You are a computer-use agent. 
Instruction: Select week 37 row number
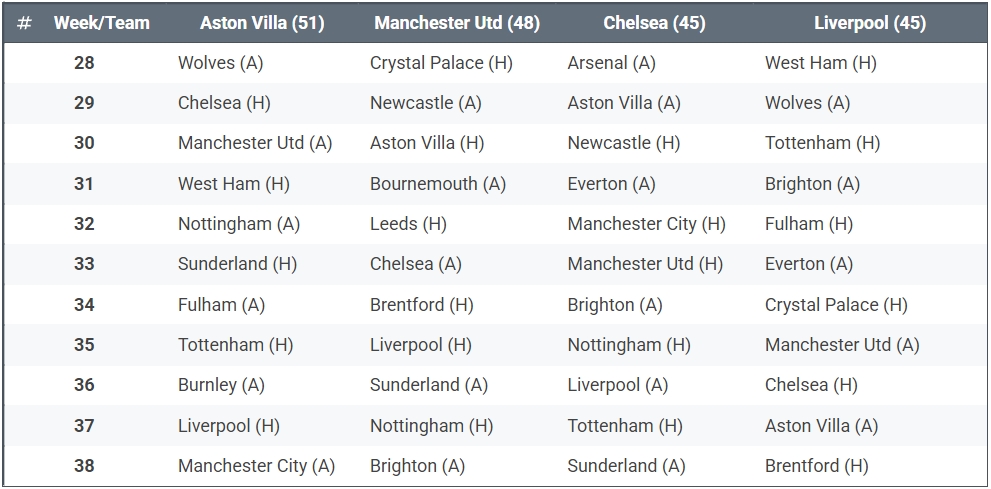pos(84,426)
